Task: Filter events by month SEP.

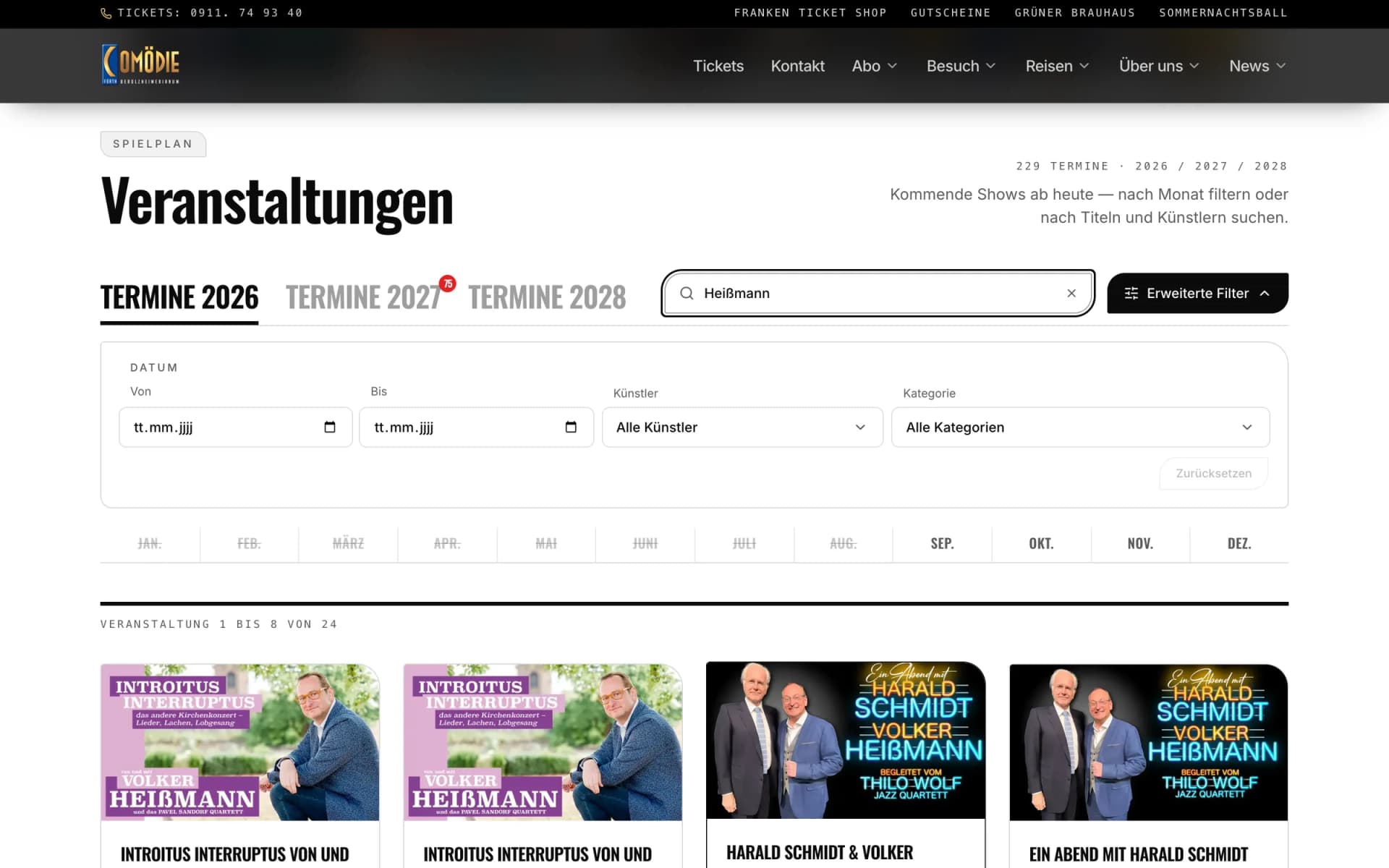Action: 942,543
